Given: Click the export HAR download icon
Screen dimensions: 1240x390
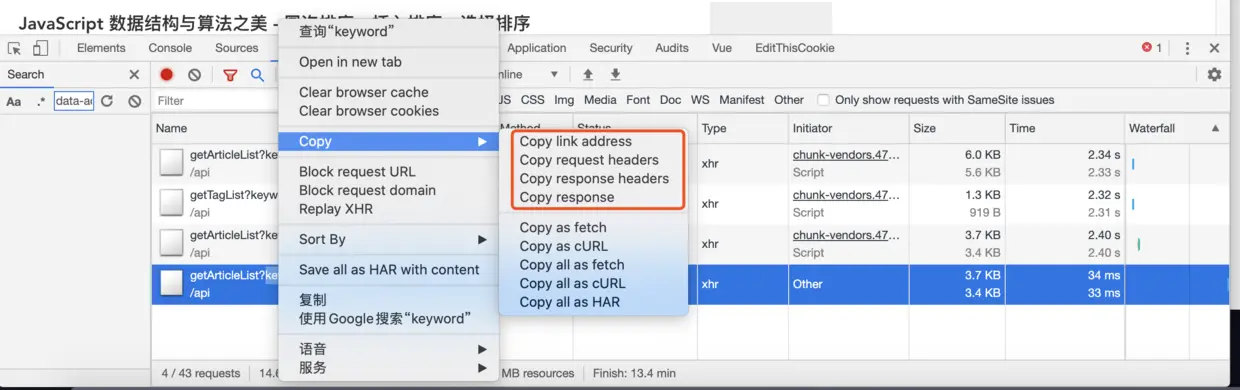Looking at the screenshot, I should [616, 75].
